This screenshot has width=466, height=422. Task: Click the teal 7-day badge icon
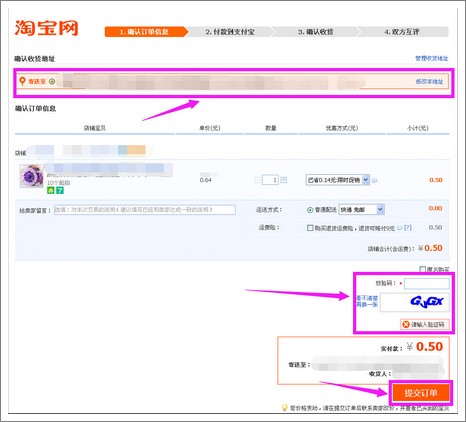coord(60,190)
